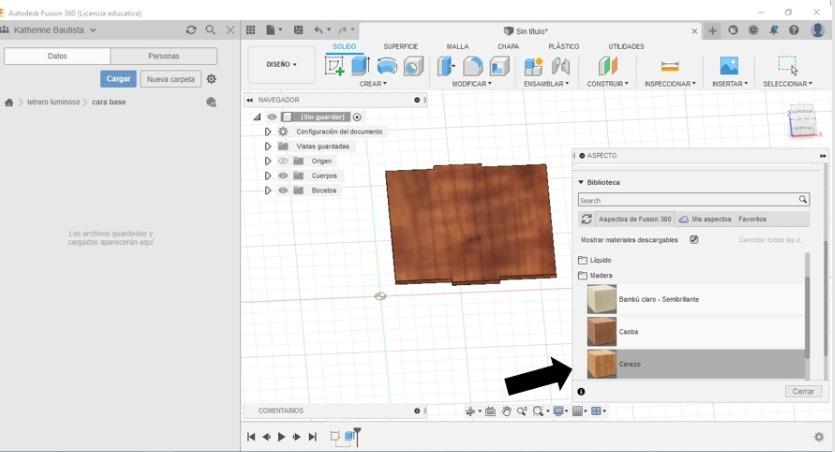Image resolution: width=835 pixels, height=452 pixels.
Task: Open the notifications bell
Action: coord(773,30)
